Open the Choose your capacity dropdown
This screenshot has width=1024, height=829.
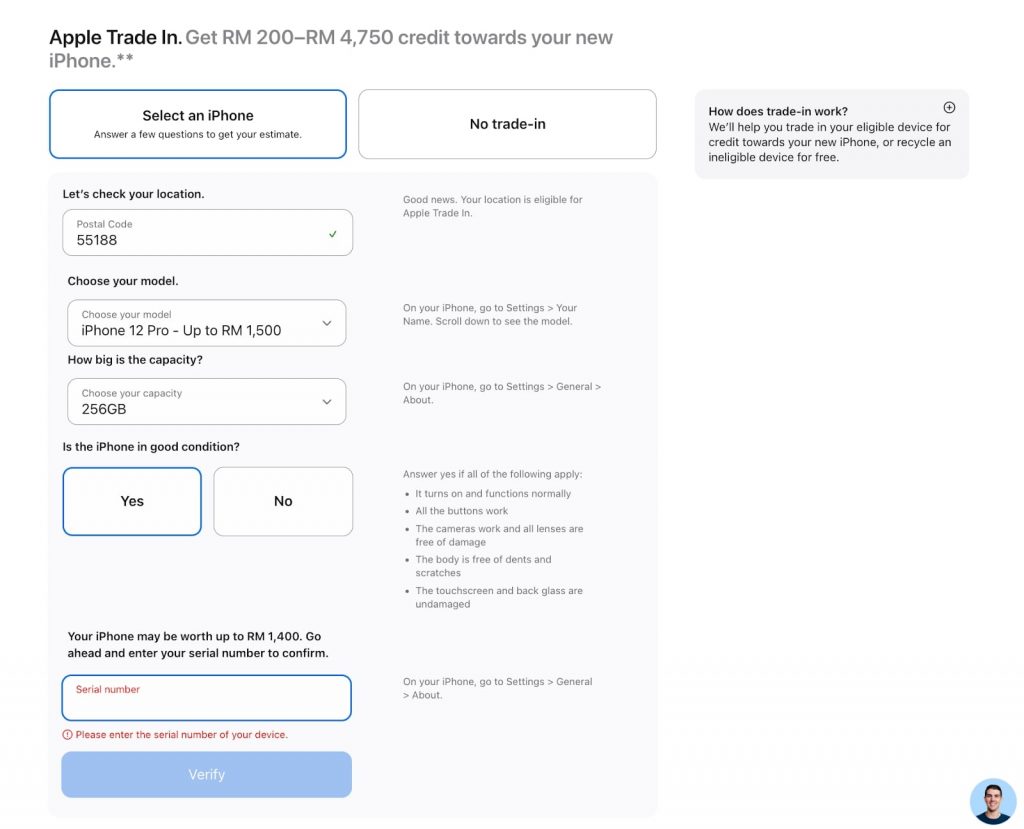(x=206, y=402)
